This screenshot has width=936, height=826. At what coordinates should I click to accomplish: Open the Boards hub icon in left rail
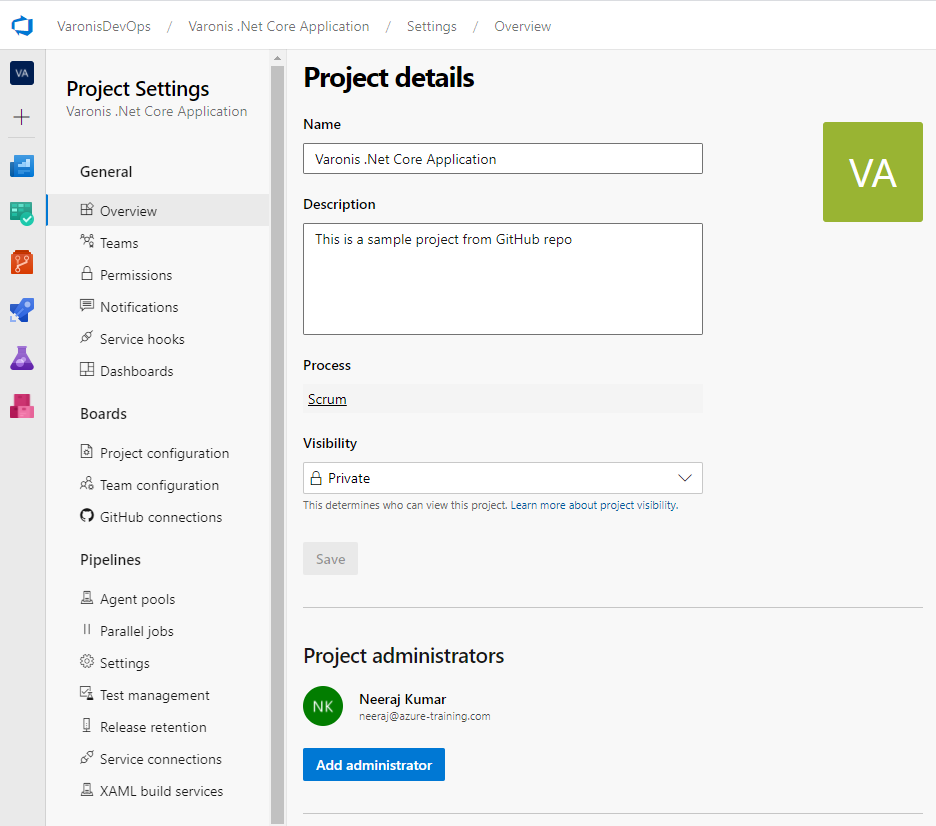point(22,214)
